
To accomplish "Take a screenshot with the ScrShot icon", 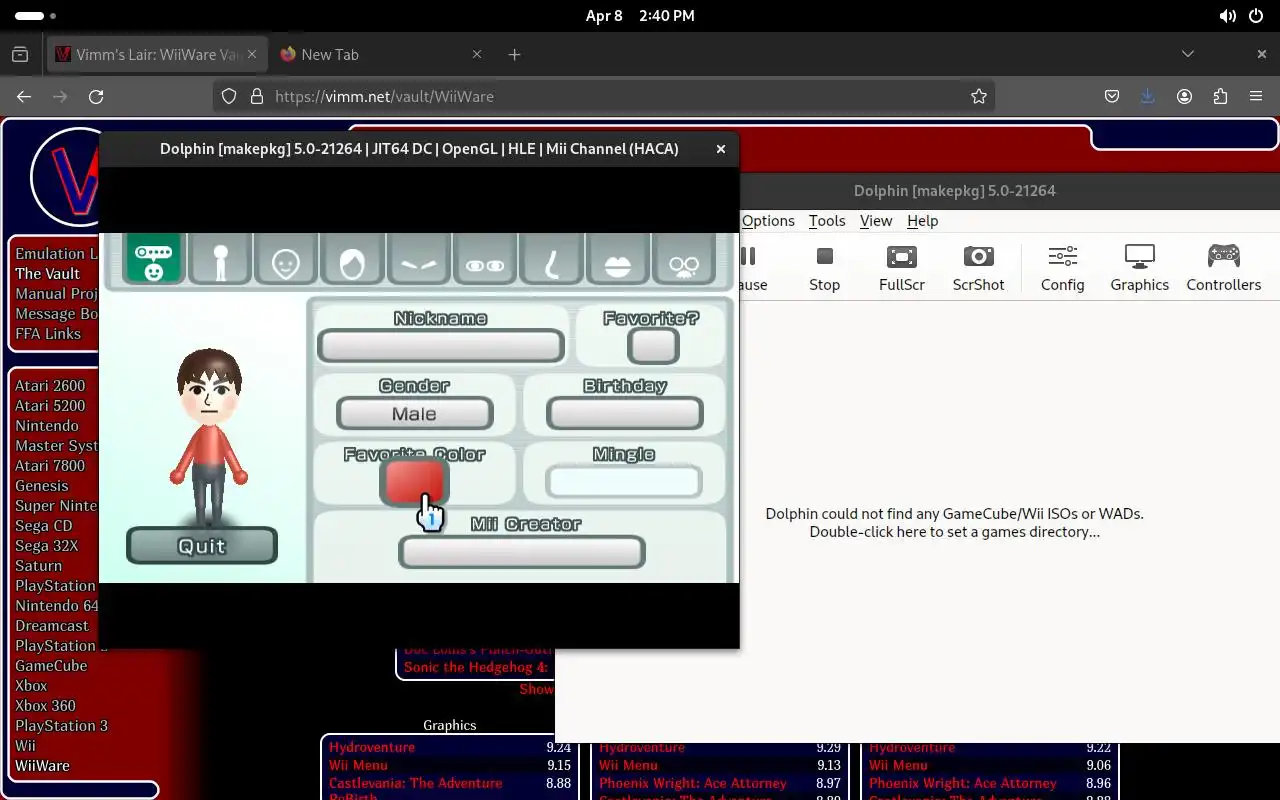I will coord(978,268).
